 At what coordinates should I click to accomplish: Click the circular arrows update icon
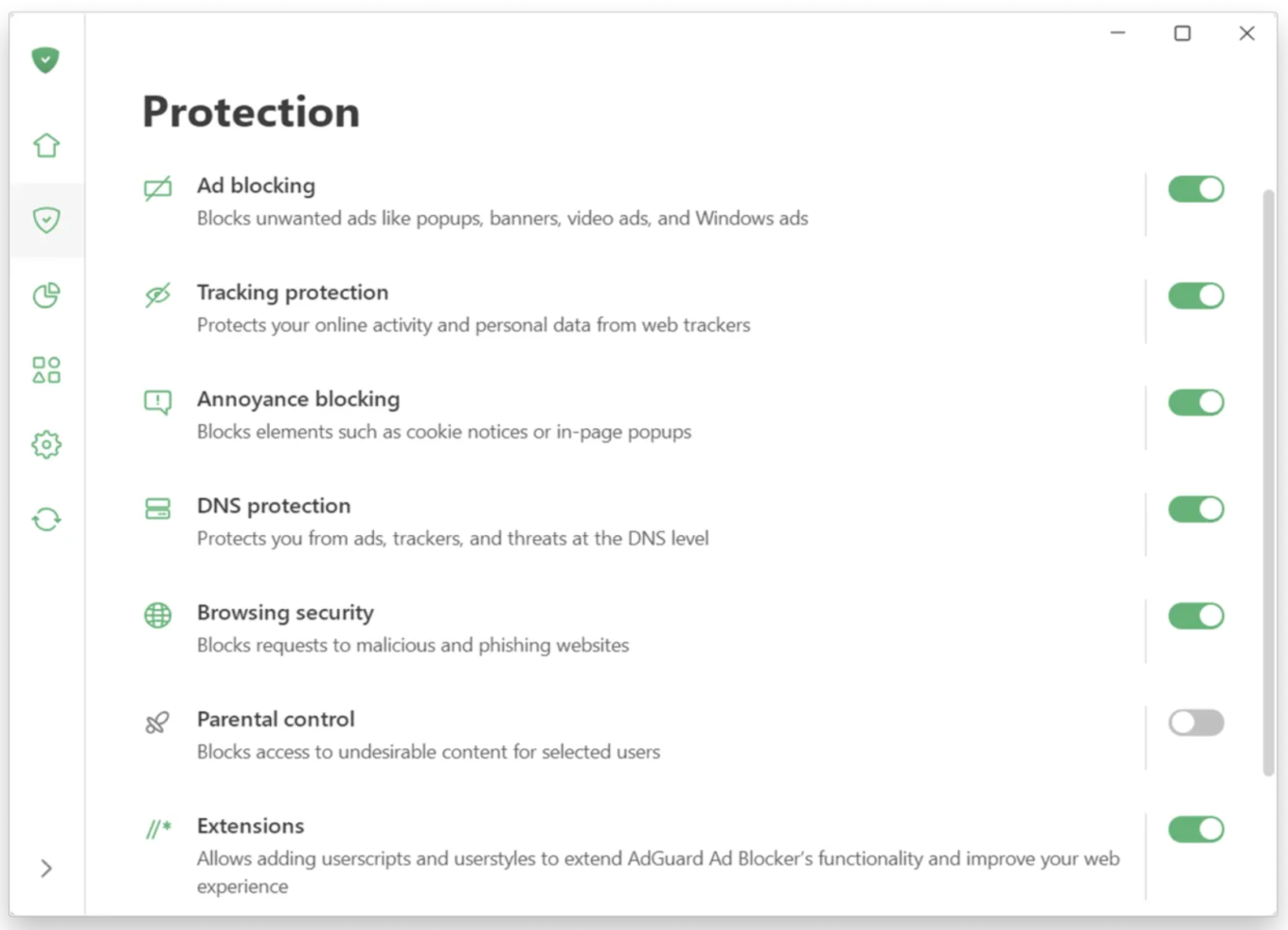pyautogui.click(x=46, y=519)
